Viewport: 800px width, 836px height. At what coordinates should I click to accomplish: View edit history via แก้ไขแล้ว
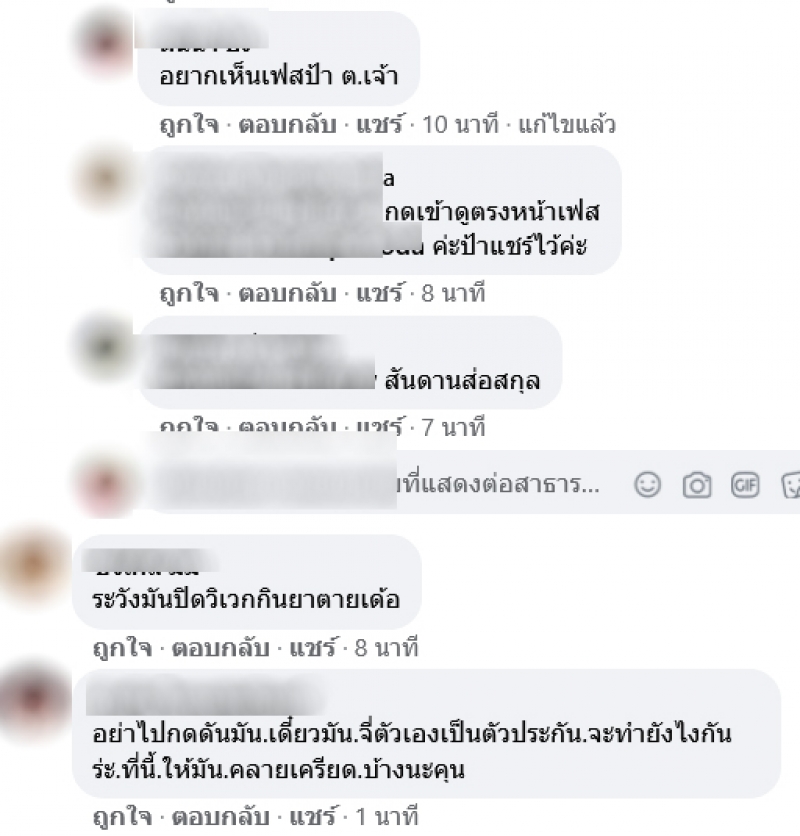[567, 124]
